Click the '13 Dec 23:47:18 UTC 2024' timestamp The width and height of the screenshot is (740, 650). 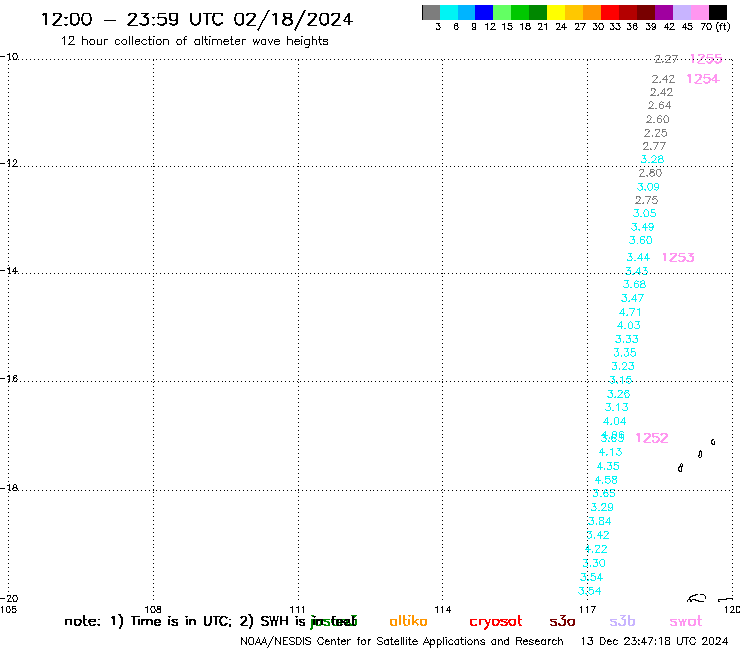655,641
